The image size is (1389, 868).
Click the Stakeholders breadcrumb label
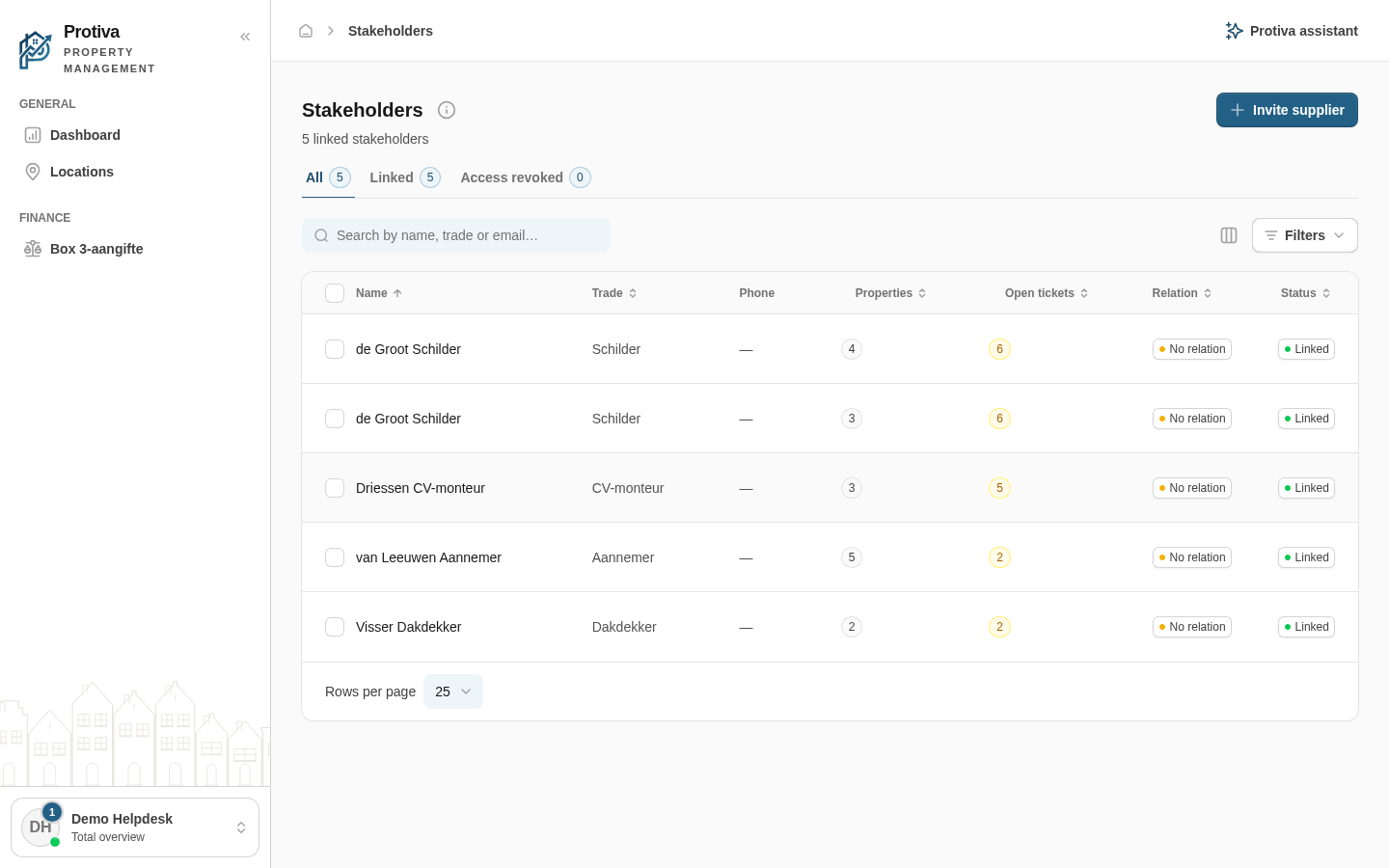point(391,31)
